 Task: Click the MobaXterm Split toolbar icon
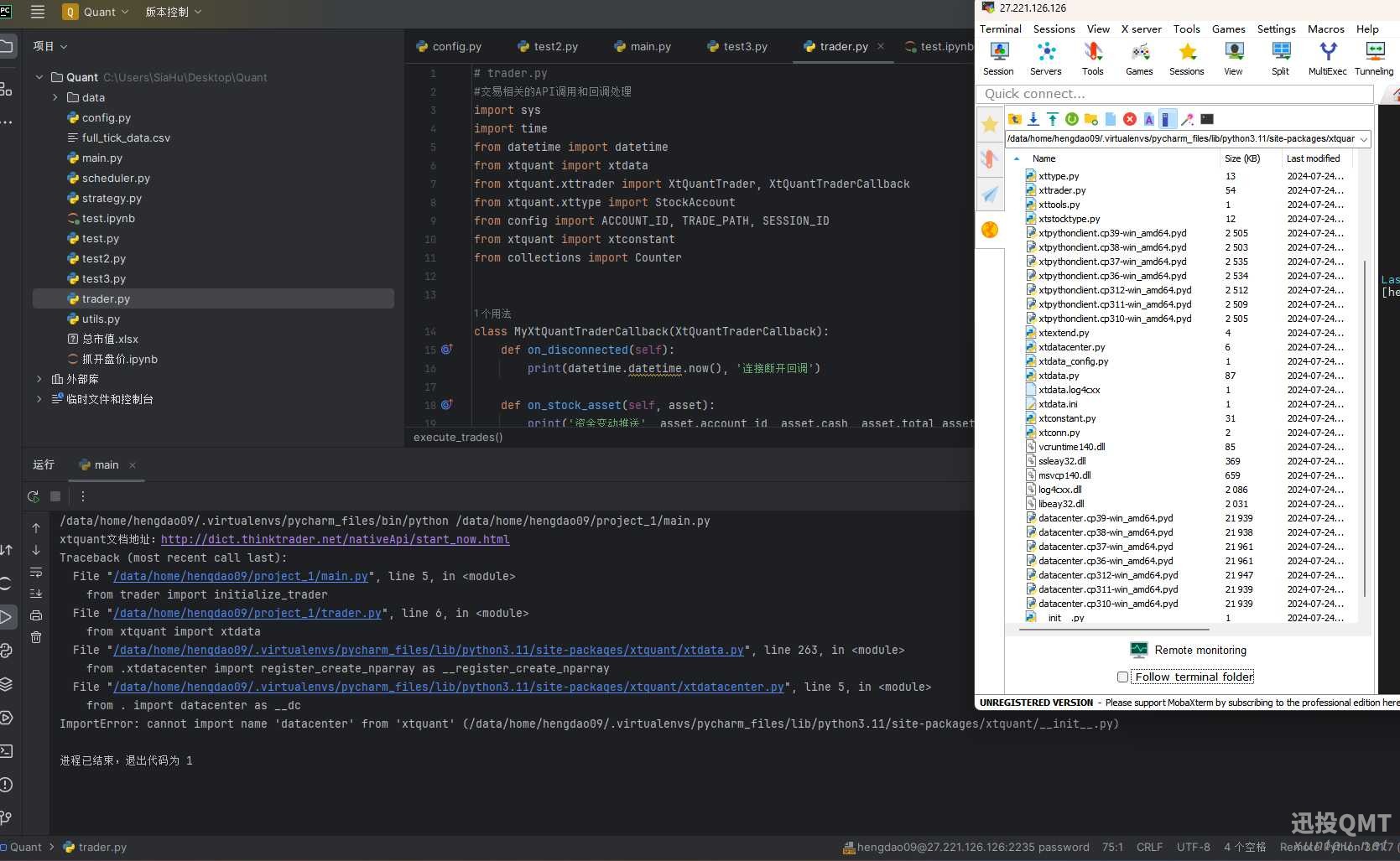[1280, 59]
